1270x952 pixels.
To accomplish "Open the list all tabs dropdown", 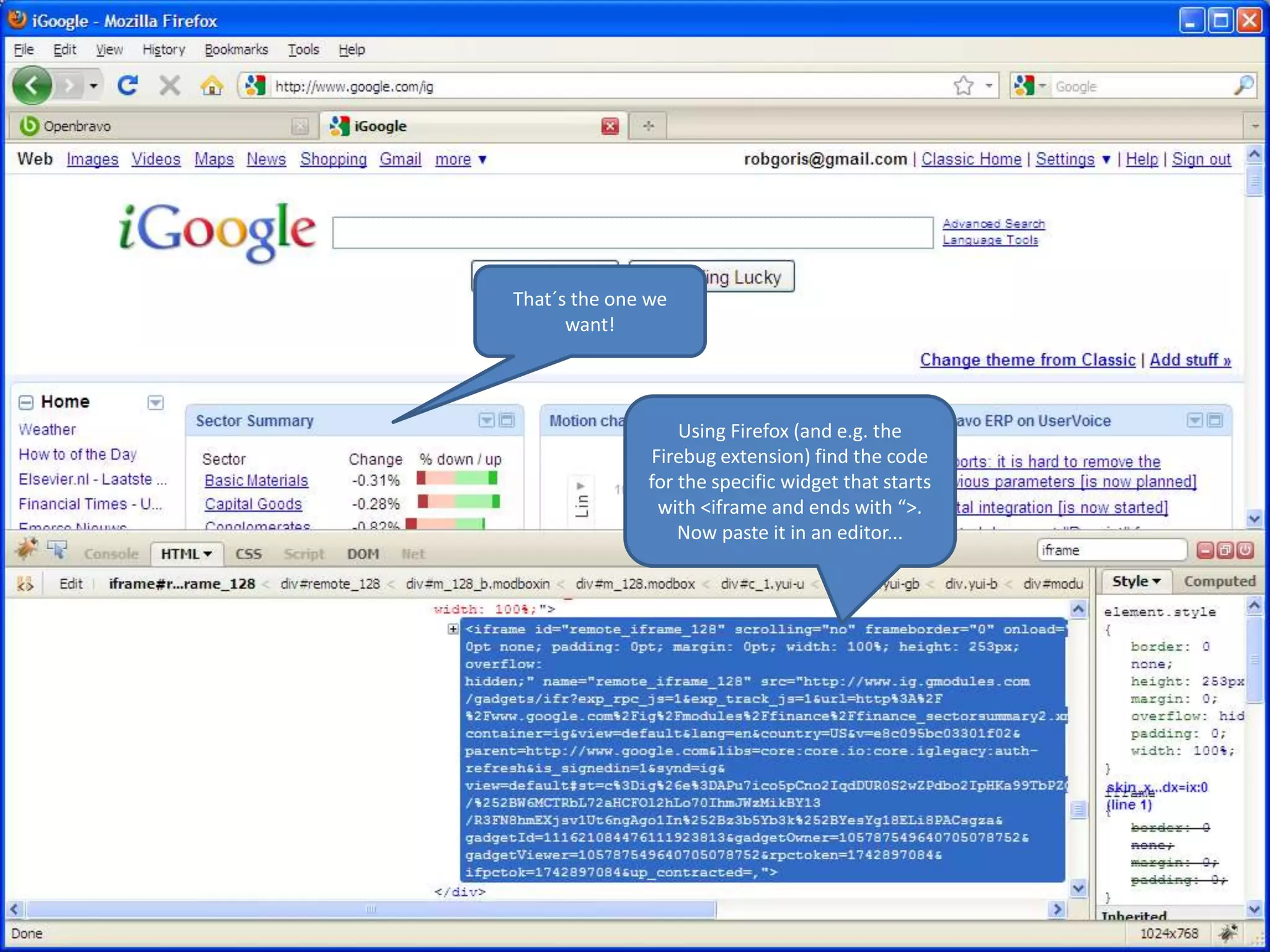I will [1254, 126].
